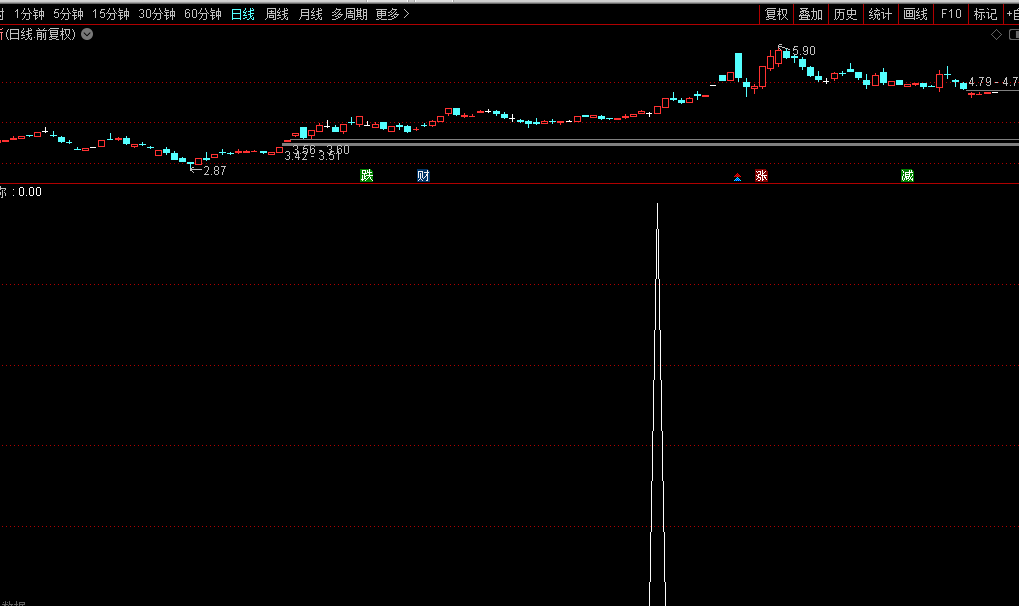1019x606 pixels.
Task: Switch to the 15分钟 period tab
Action: point(111,14)
